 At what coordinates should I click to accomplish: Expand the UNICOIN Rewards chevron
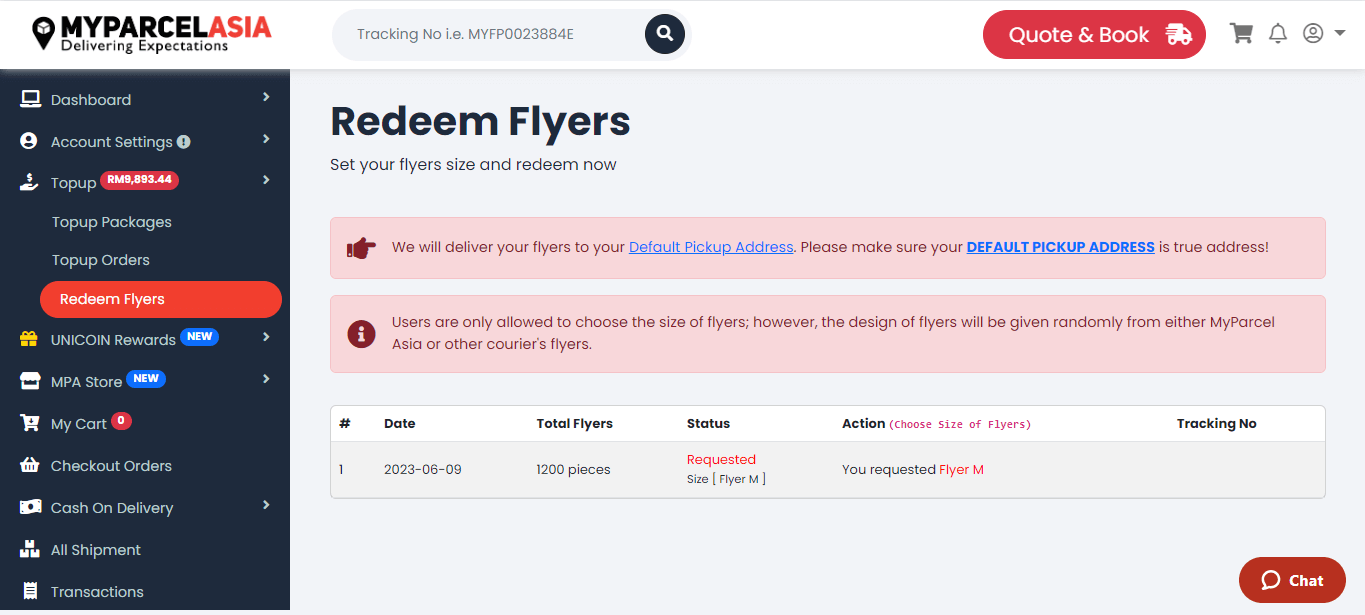pyautogui.click(x=266, y=337)
